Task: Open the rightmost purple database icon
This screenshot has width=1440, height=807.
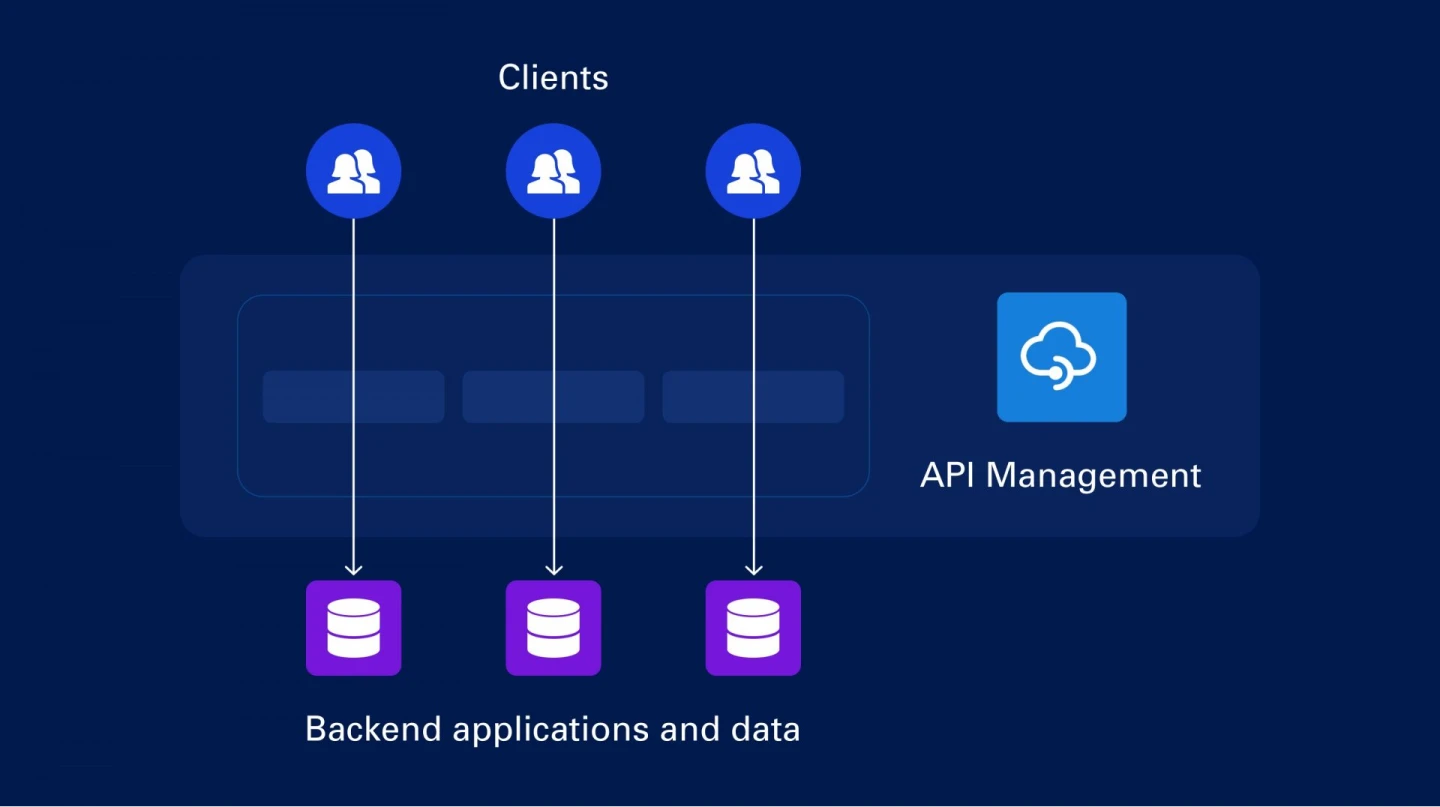Action: coord(753,628)
